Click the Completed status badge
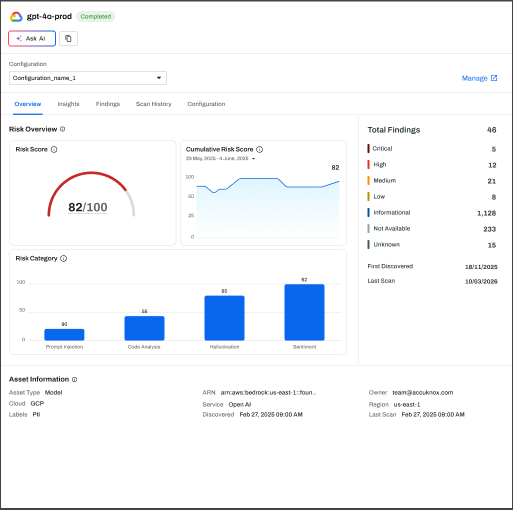 (96, 16)
